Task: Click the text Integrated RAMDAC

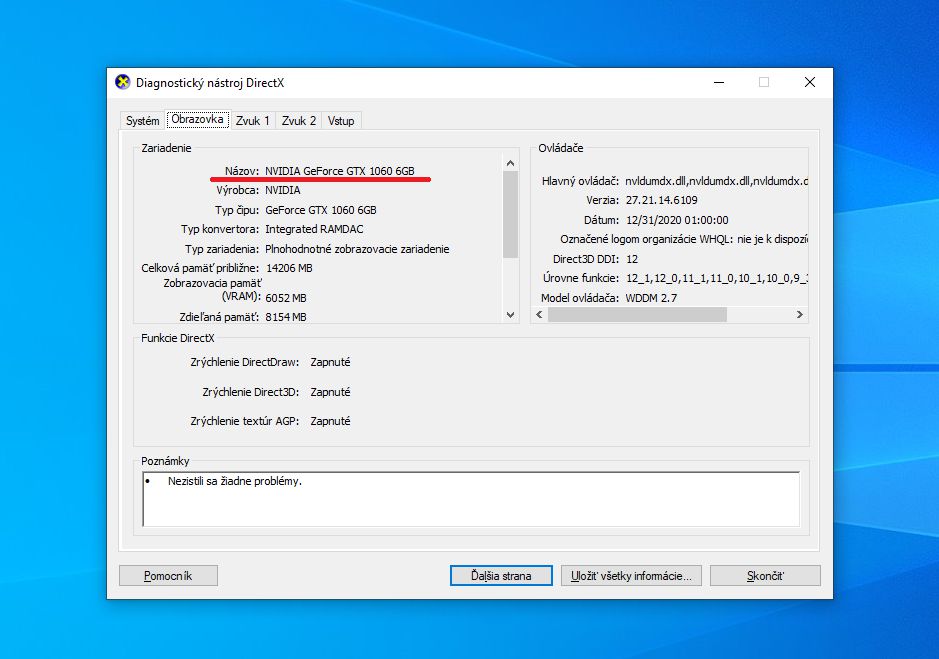Action: click(x=314, y=229)
